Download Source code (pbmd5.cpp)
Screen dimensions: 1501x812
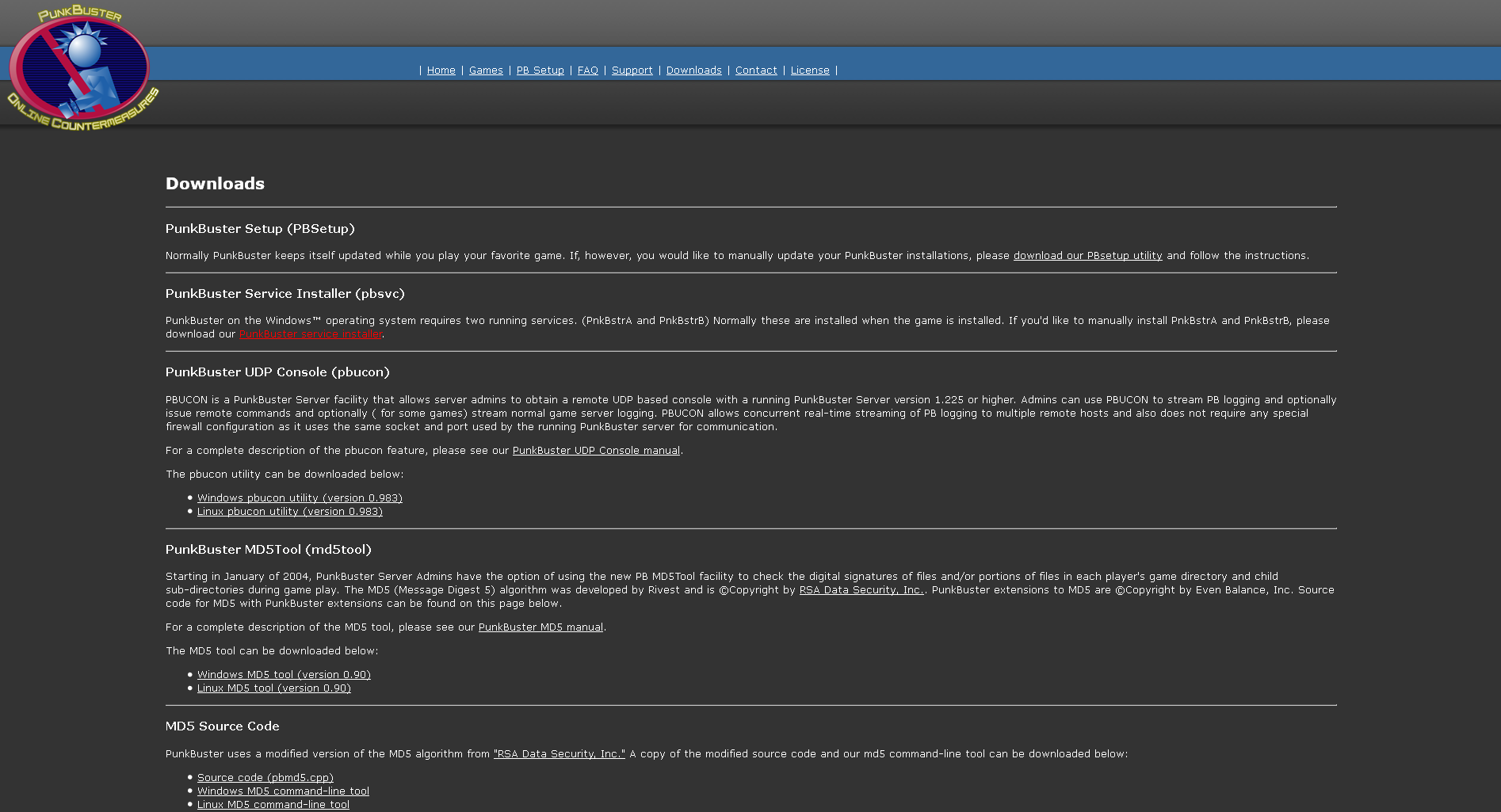pos(265,778)
